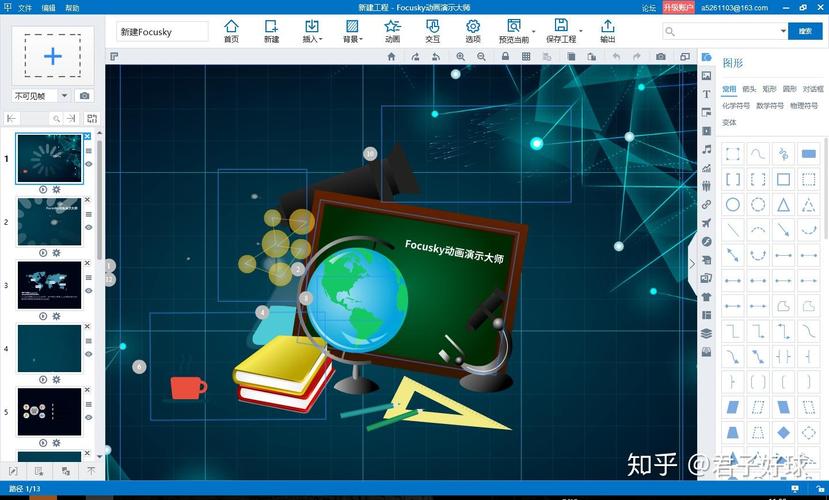Collapse right panel with the chevron handle
Viewport: 829px width, 500px height.
(x=692, y=264)
